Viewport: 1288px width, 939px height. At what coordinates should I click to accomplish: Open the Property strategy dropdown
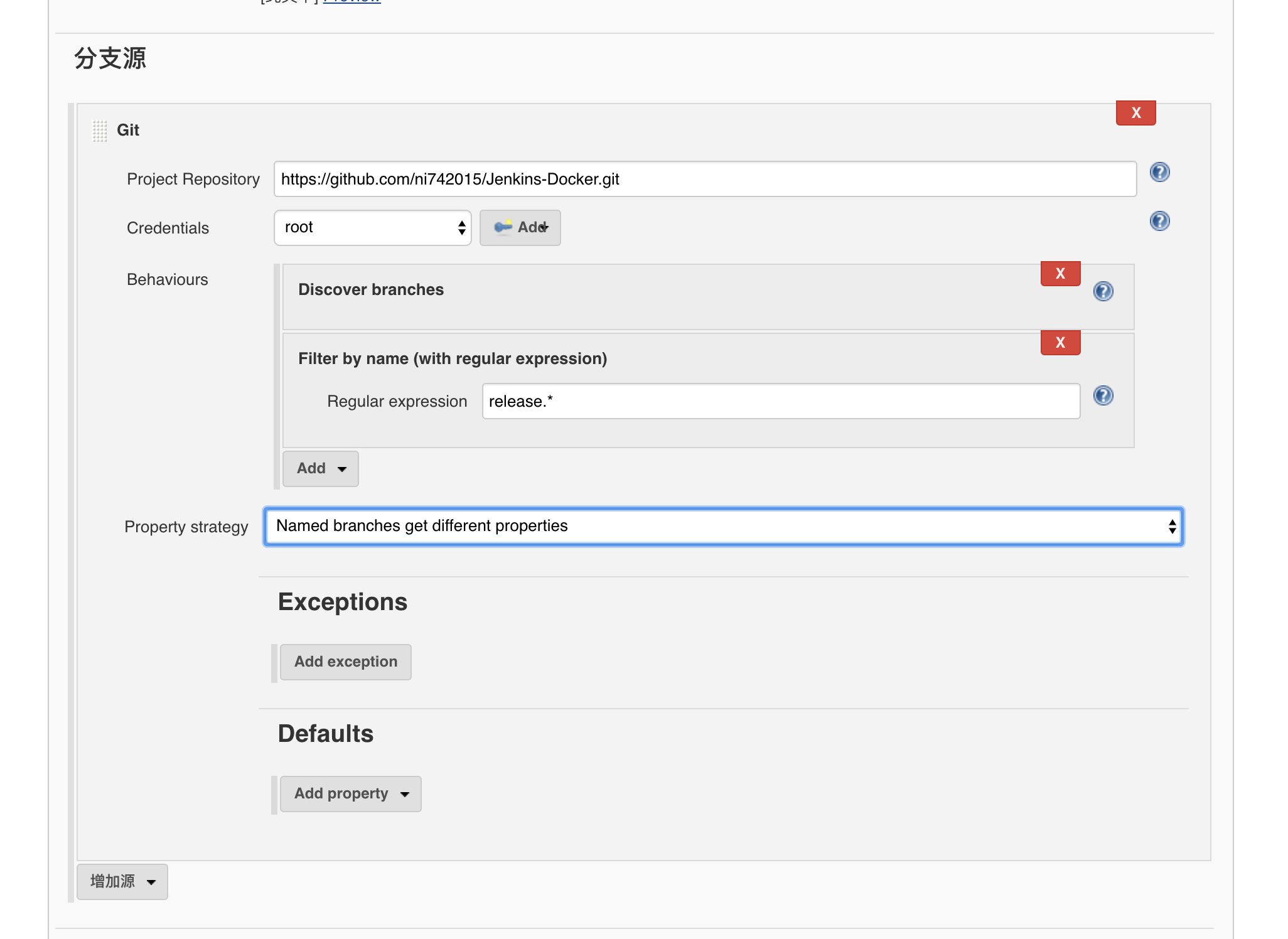[x=722, y=527]
